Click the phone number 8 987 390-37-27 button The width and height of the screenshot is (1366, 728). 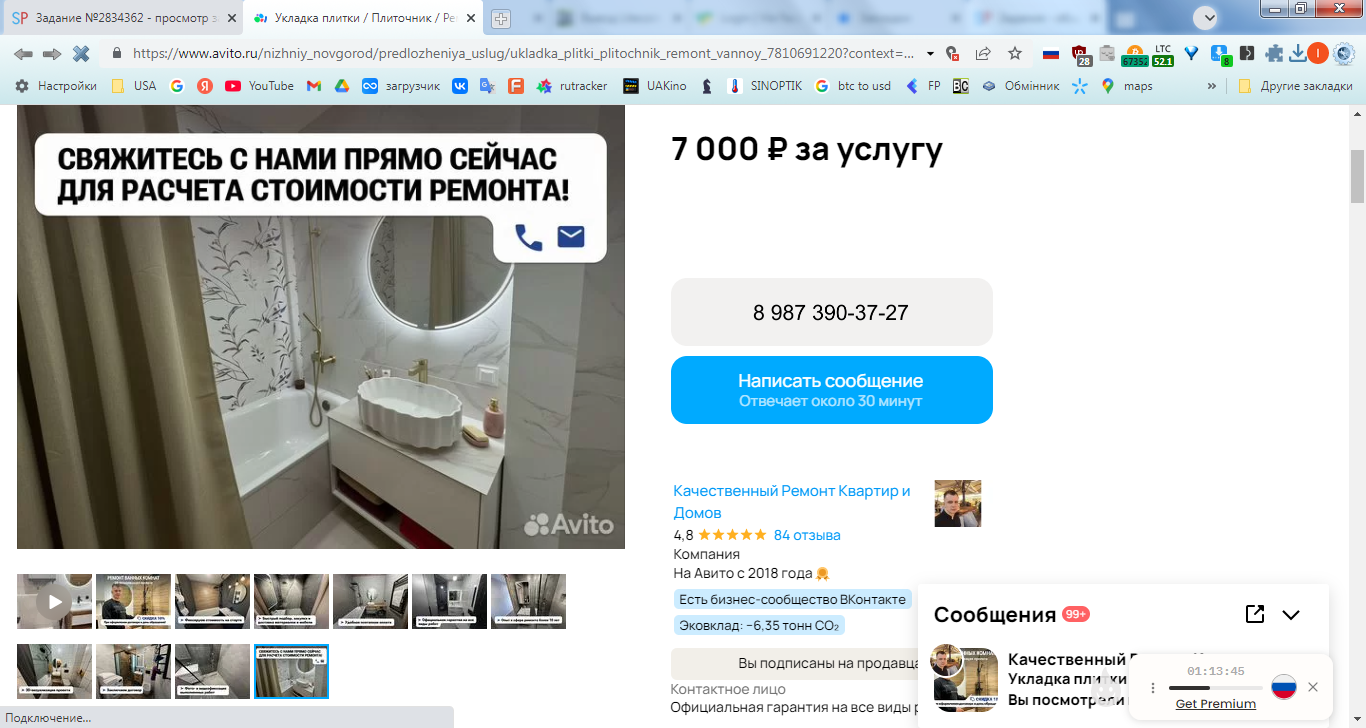coord(831,312)
